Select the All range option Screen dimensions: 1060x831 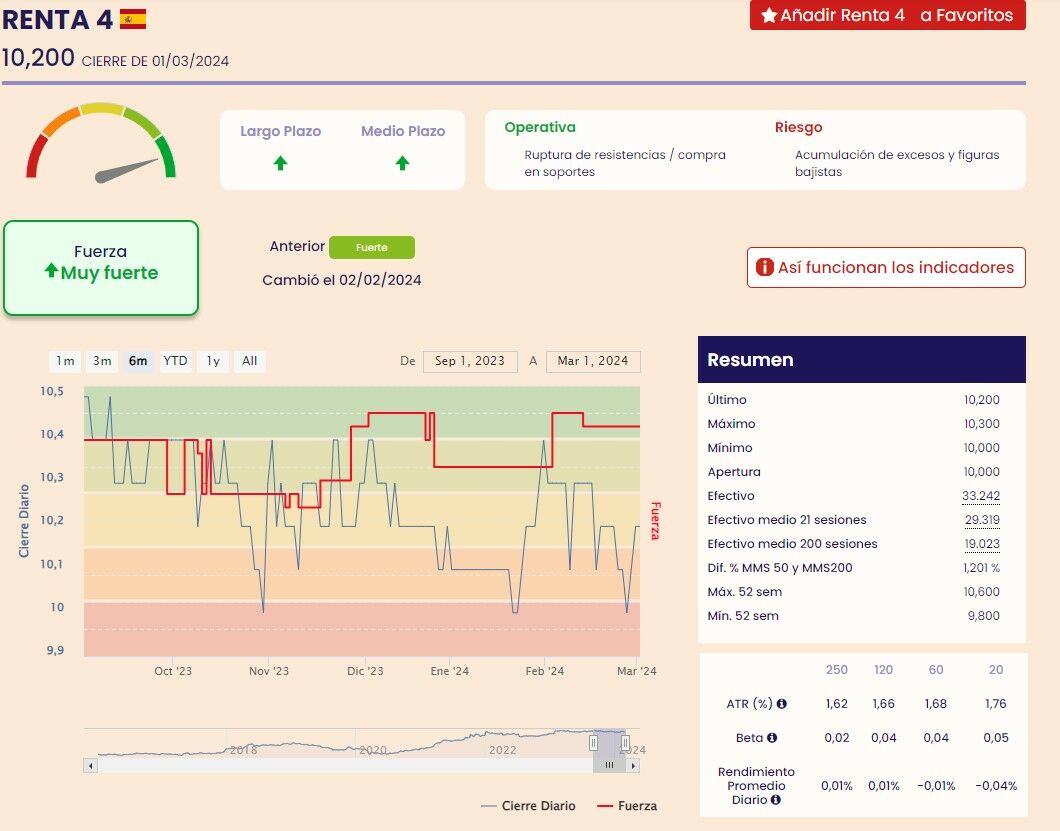pyautogui.click(x=250, y=361)
